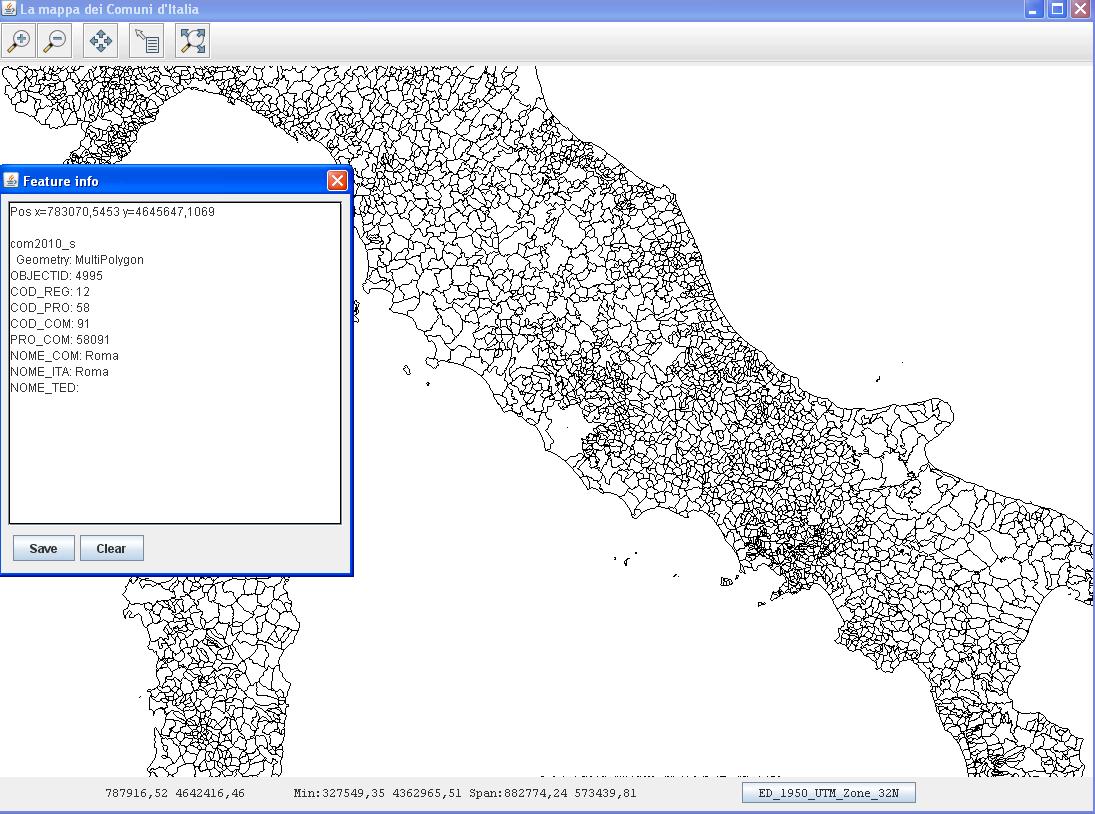
Task: Reset map to full extent
Action: pyautogui.click(x=193, y=41)
